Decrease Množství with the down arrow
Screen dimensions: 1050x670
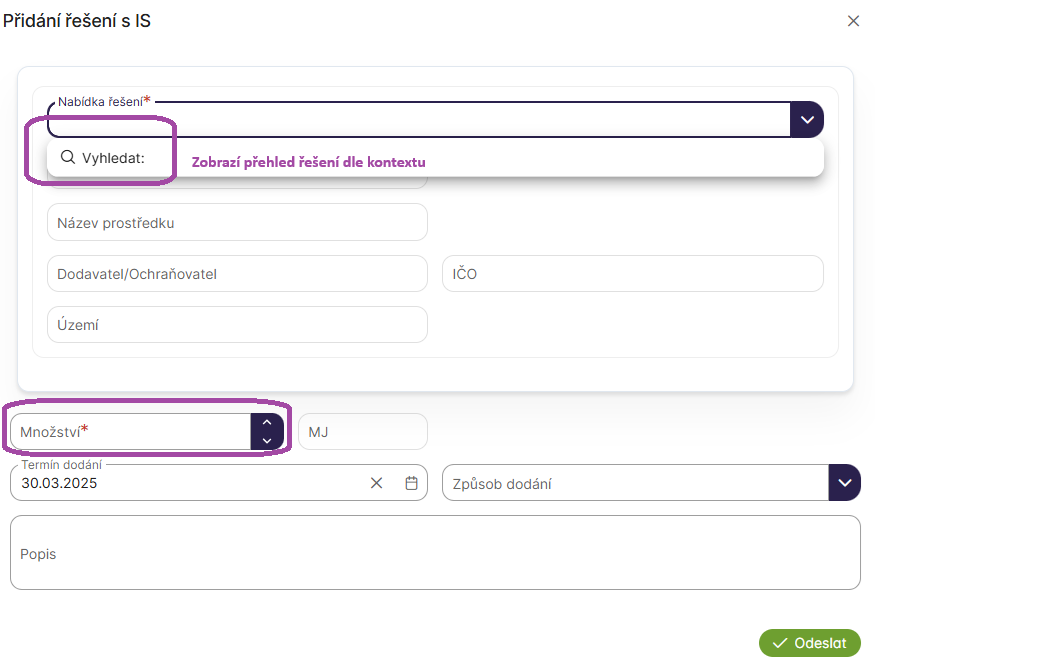tap(267, 441)
